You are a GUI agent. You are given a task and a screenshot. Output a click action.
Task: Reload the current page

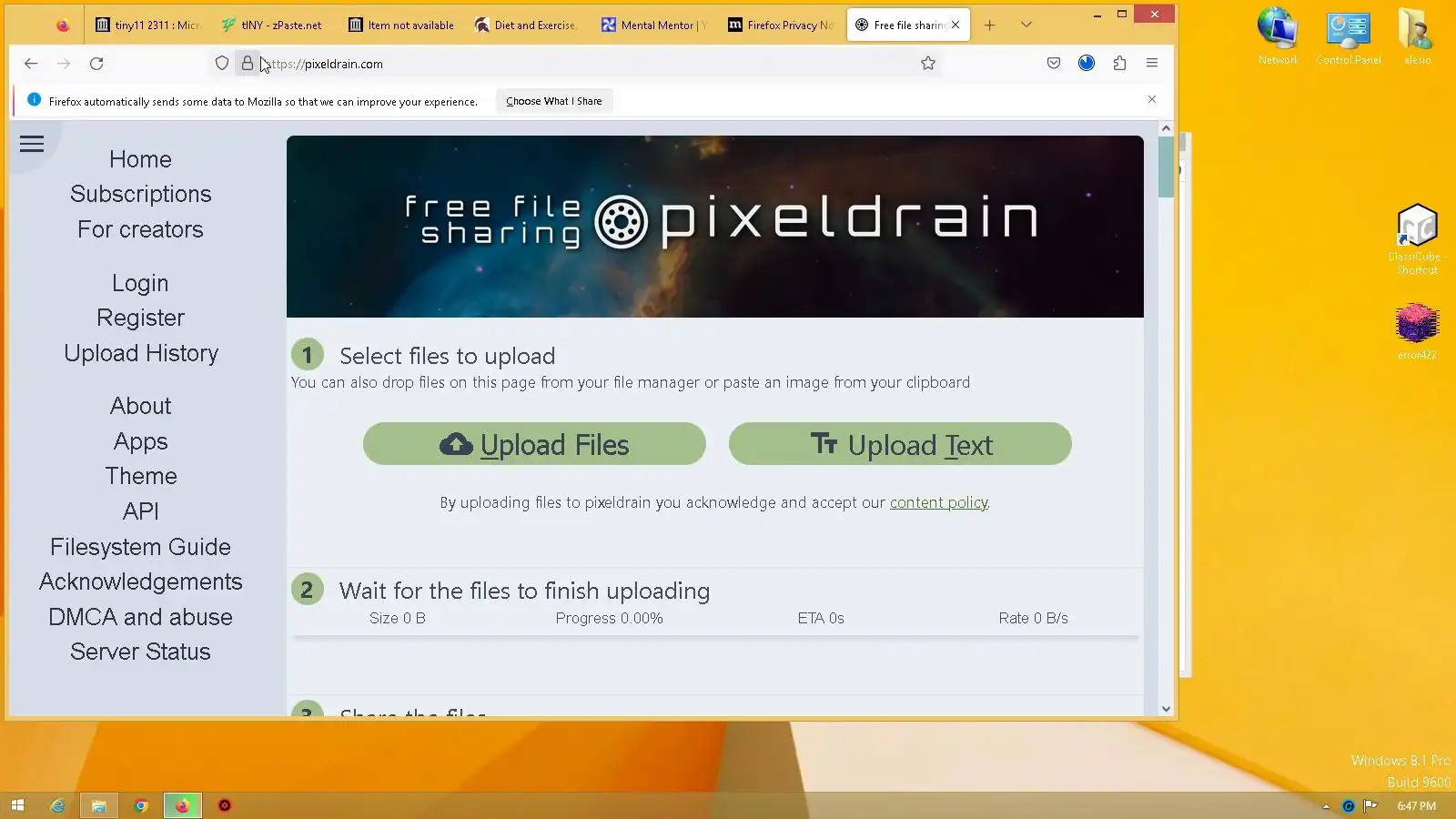[x=96, y=63]
